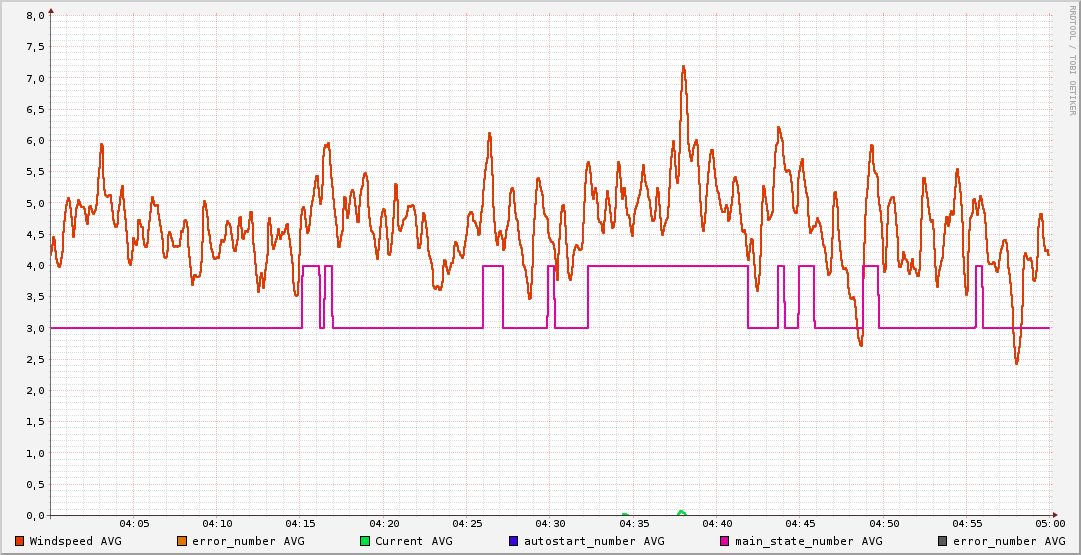Click the 5,5 y-axis value label
Viewport: 1081px width, 555px height.
(35, 172)
